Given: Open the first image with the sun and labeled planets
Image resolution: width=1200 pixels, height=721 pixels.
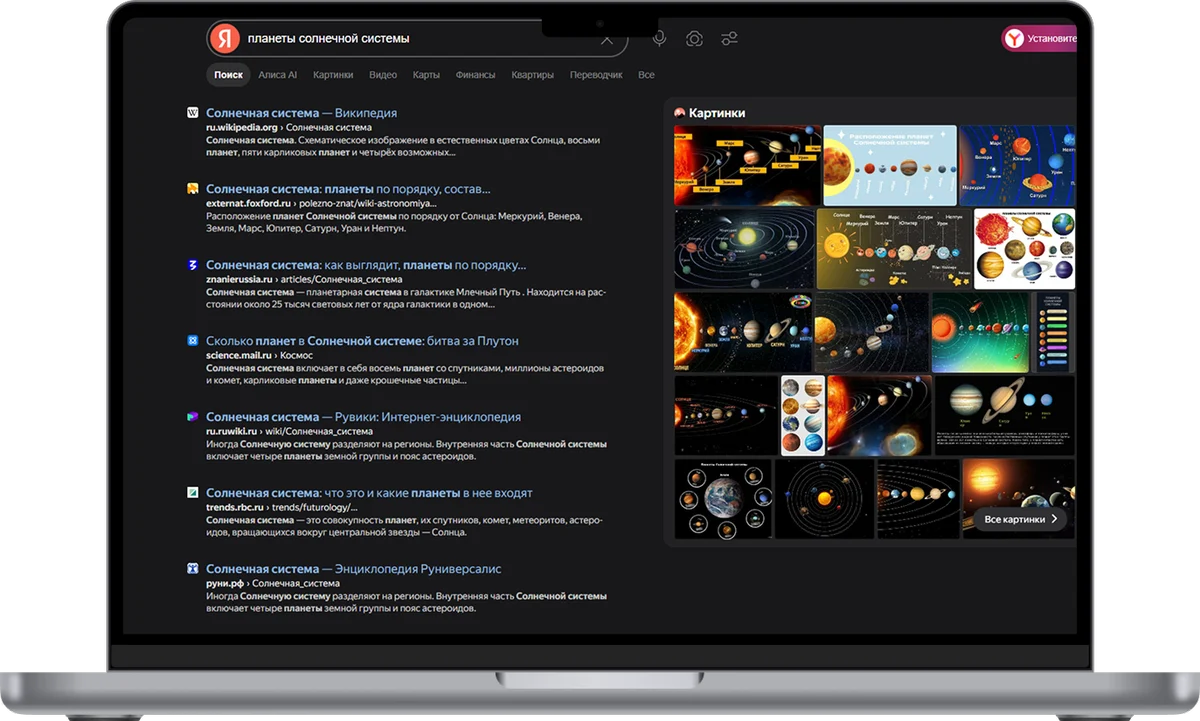Looking at the screenshot, I should pos(747,165).
